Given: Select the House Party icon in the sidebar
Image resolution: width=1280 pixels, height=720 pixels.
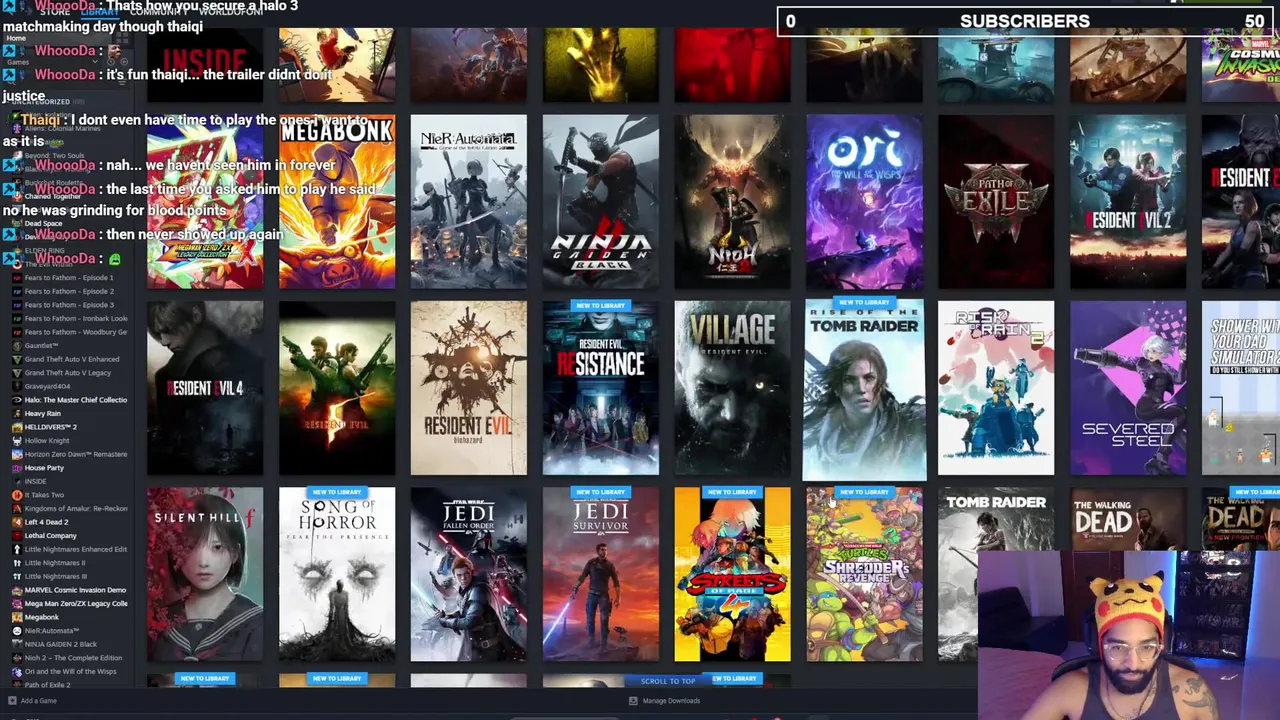Looking at the screenshot, I should pyautogui.click(x=17, y=468).
